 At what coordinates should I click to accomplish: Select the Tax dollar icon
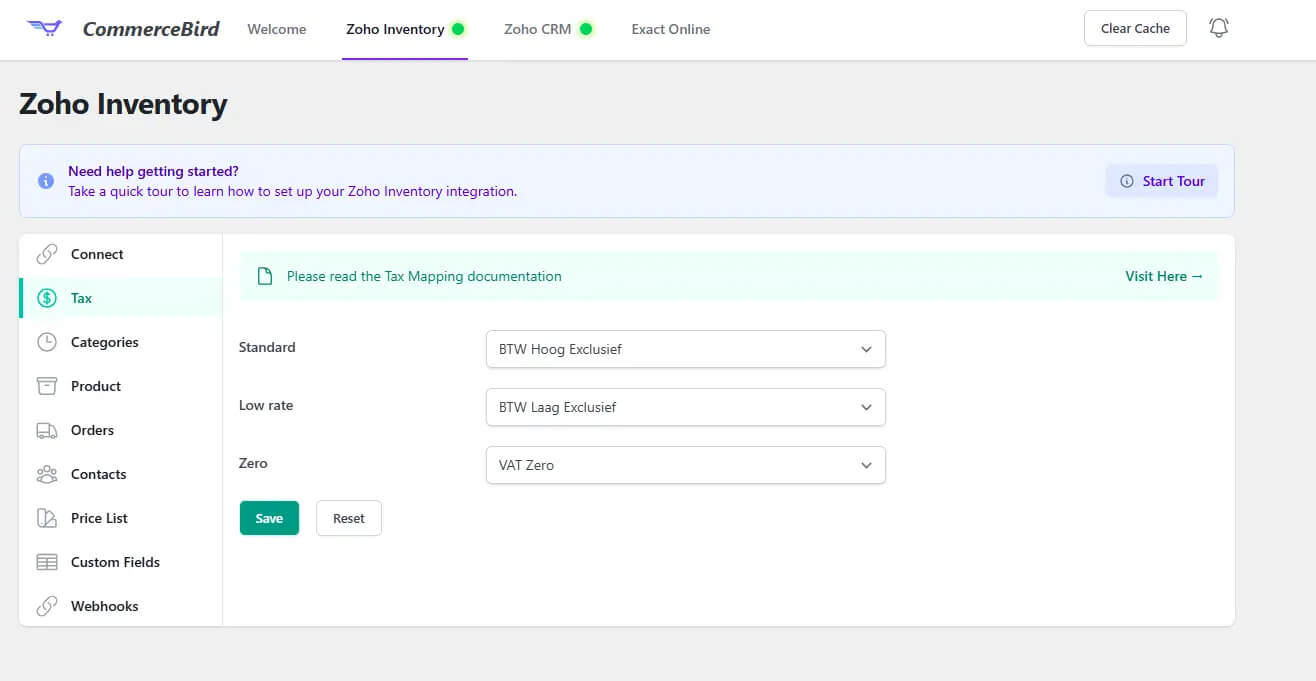point(46,298)
